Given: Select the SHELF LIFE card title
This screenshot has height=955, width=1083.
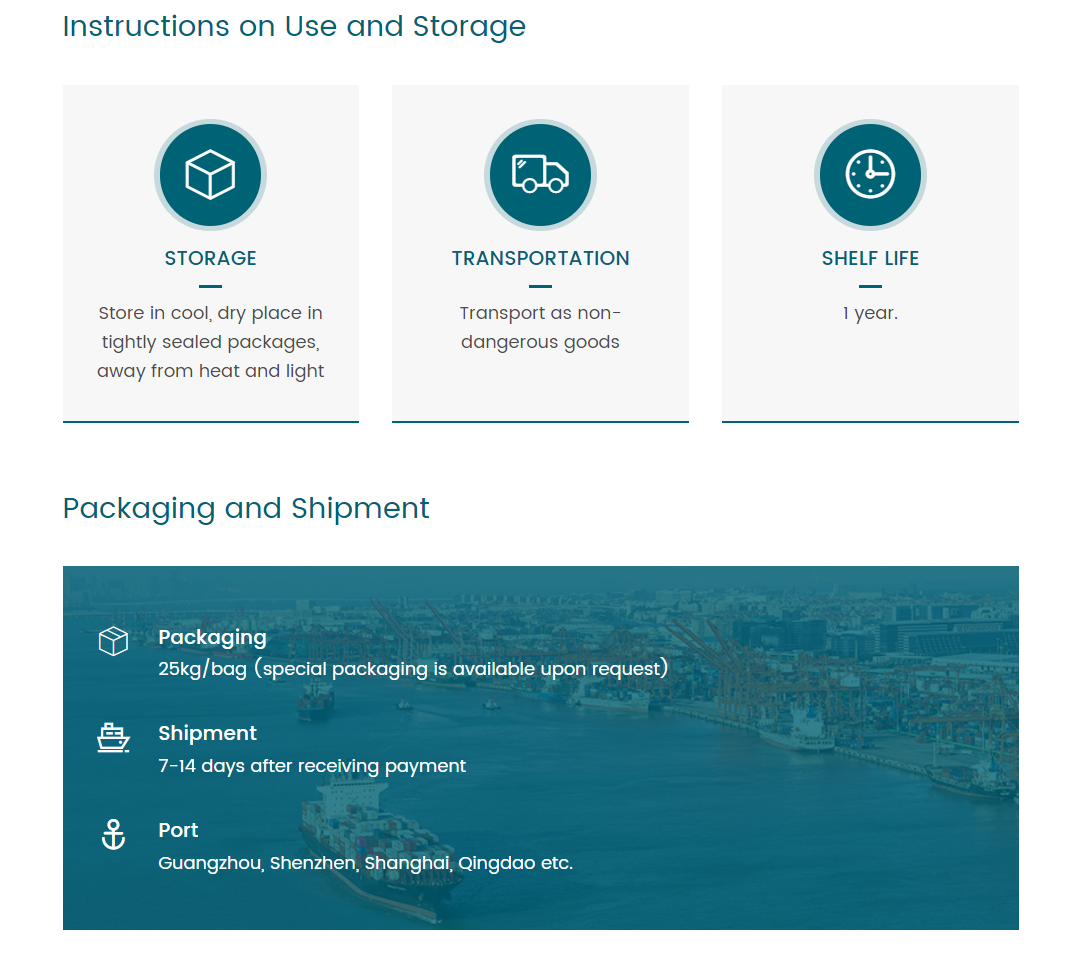Looking at the screenshot, I should (870, 258).
